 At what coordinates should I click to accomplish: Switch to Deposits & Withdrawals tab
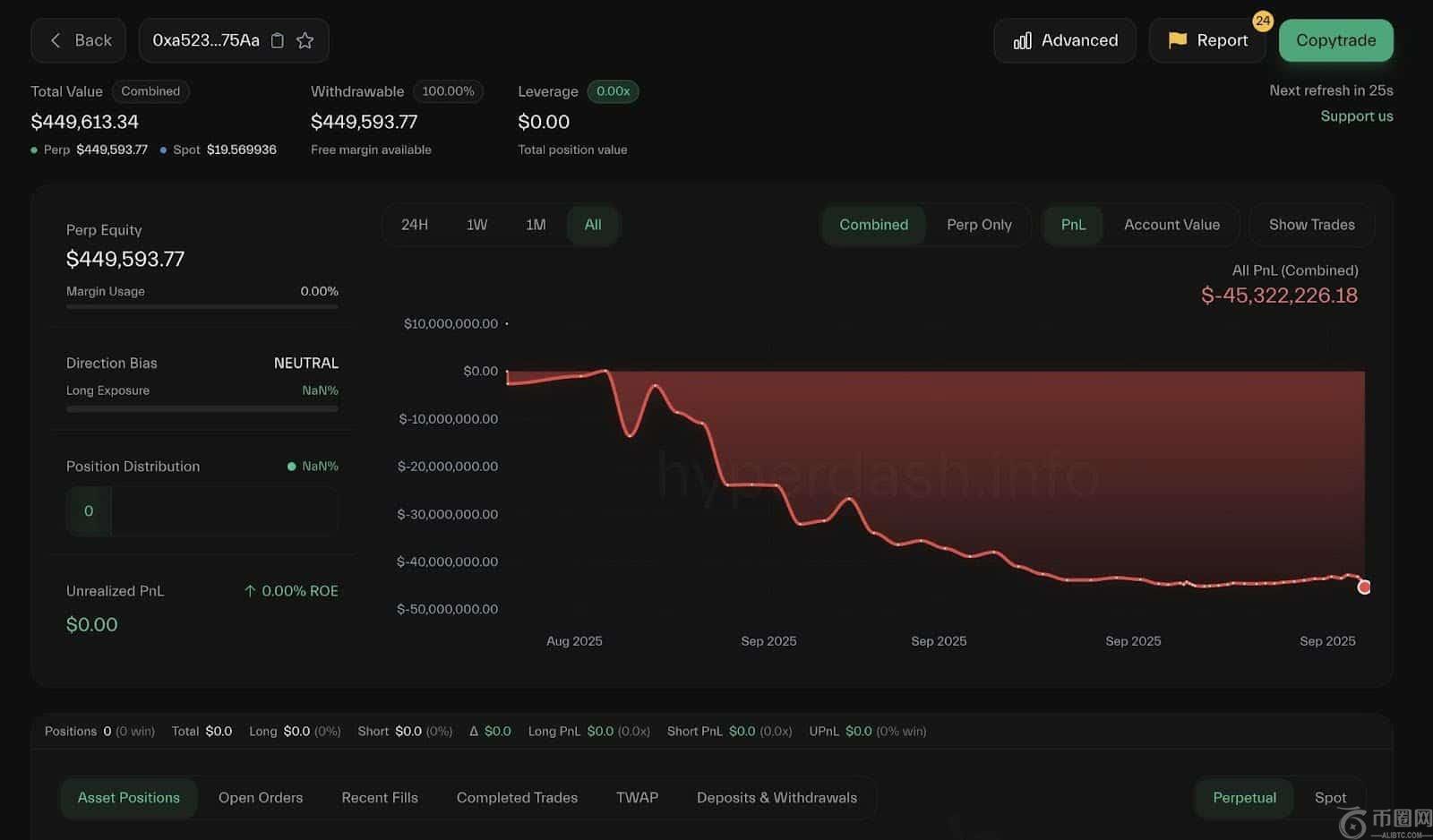tap(777, 798)
